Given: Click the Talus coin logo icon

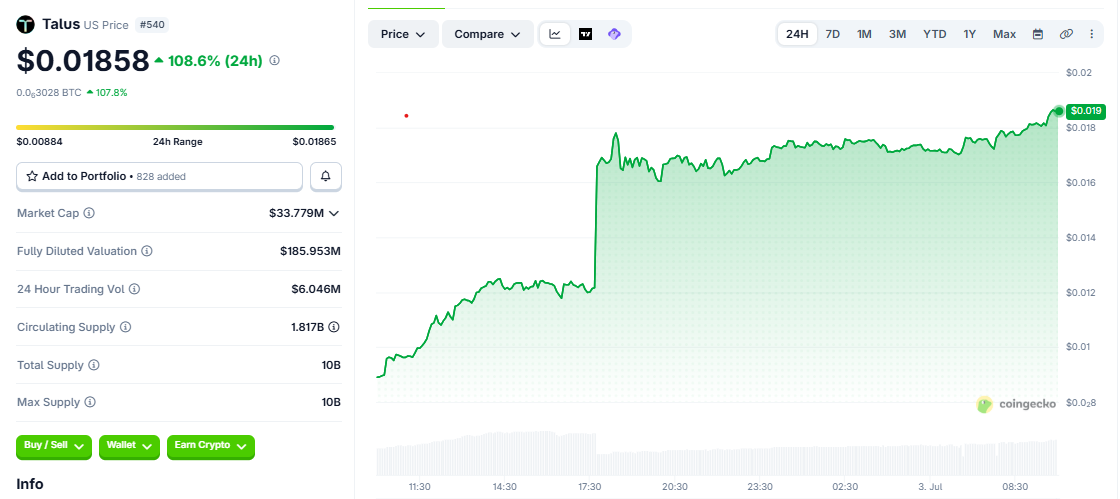Looking at the screenshot, I should pyautogui.click(x=26, y=24).
